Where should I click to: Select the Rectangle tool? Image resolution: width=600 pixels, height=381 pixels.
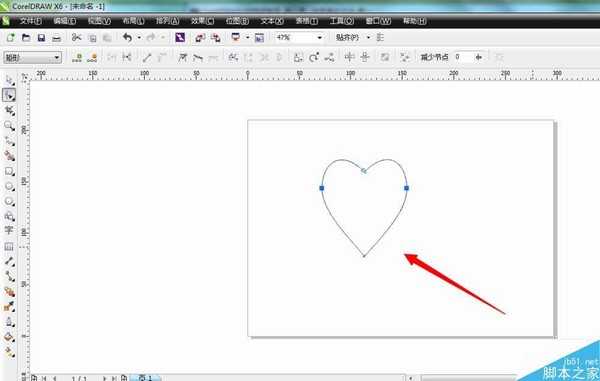pyautogui.click(x=9, y=171)
